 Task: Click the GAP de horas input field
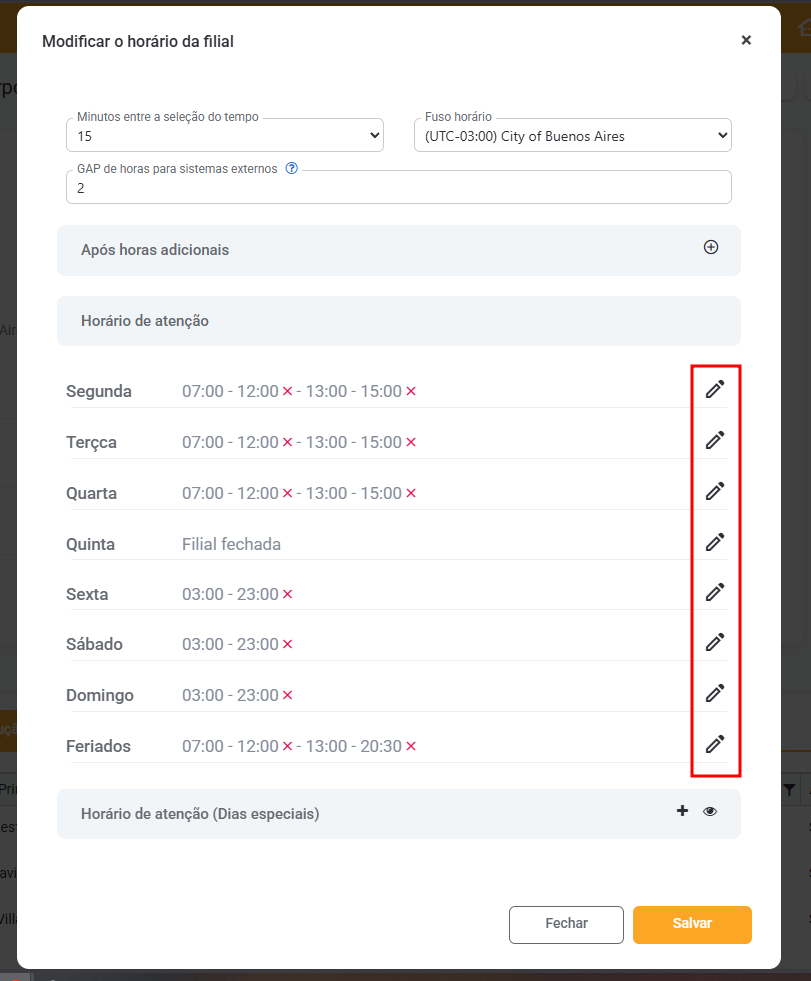pos(398,188)
